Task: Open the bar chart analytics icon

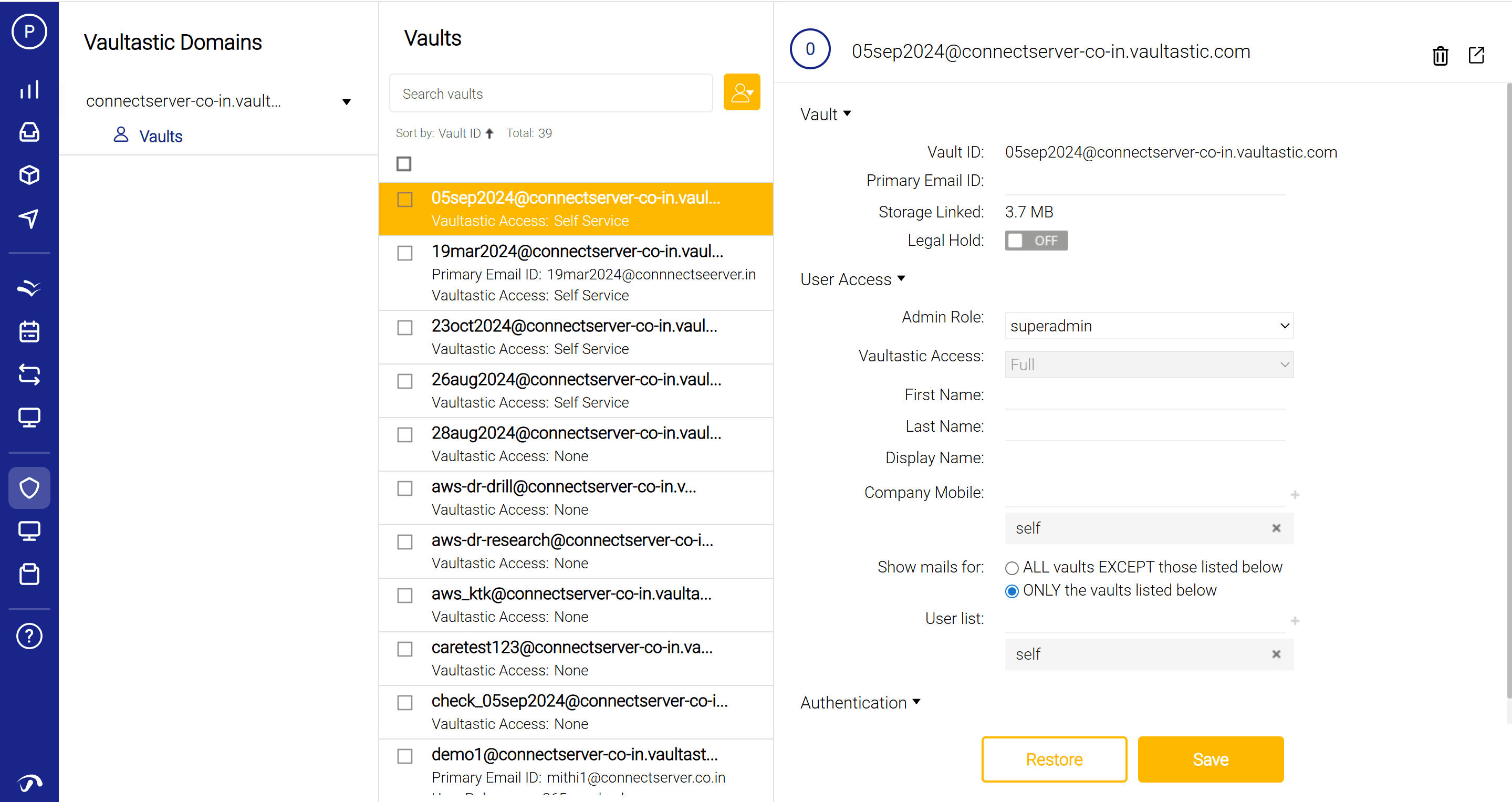Action: pyautogui.click(x=29, y=89)
